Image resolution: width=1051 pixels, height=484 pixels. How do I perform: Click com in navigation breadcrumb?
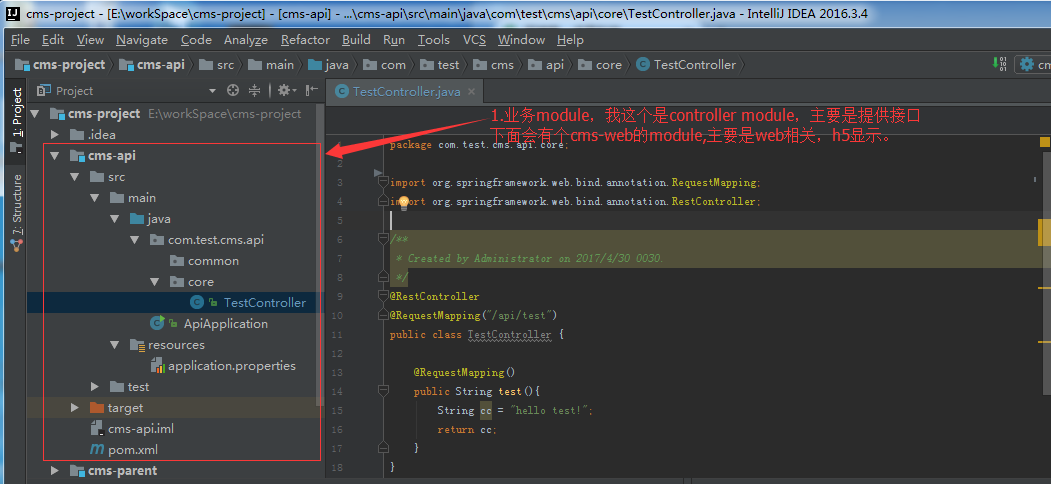point(385,64)
